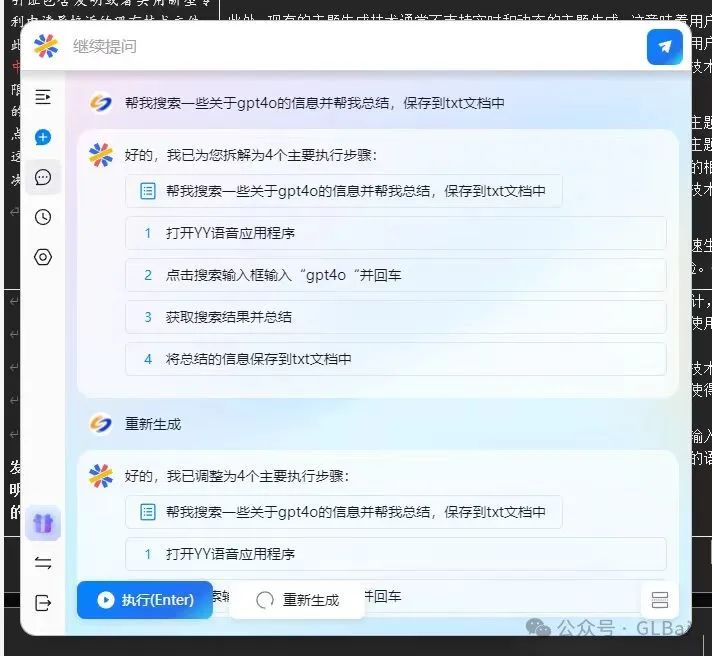The height and width of the screenshot is (656, 712).
Task: Select step 1 打开YY语音应用程序 in the first plan
Action: click(395, 233)
